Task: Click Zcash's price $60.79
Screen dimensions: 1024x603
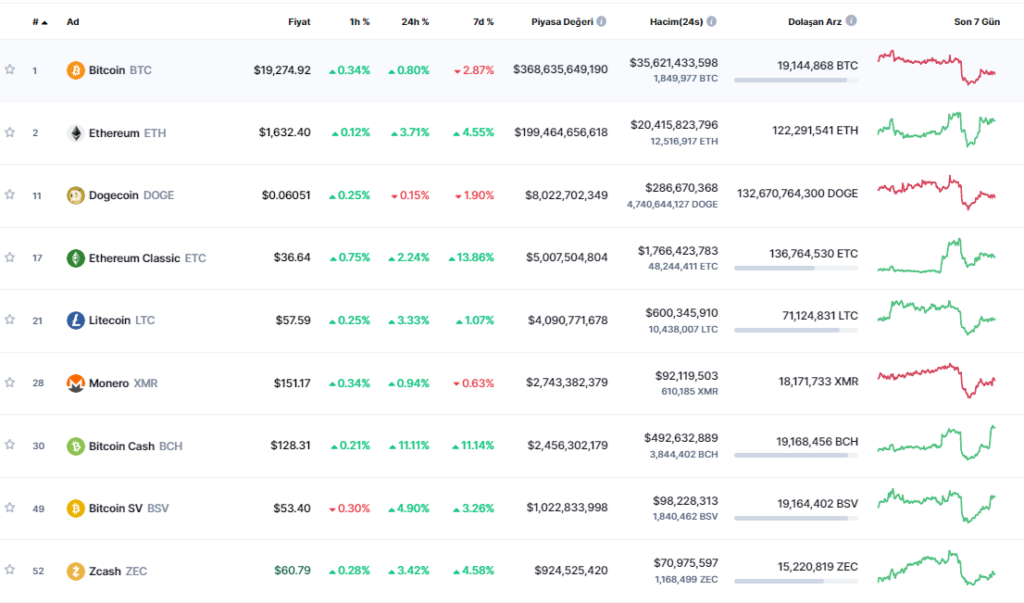Action: 293,570
